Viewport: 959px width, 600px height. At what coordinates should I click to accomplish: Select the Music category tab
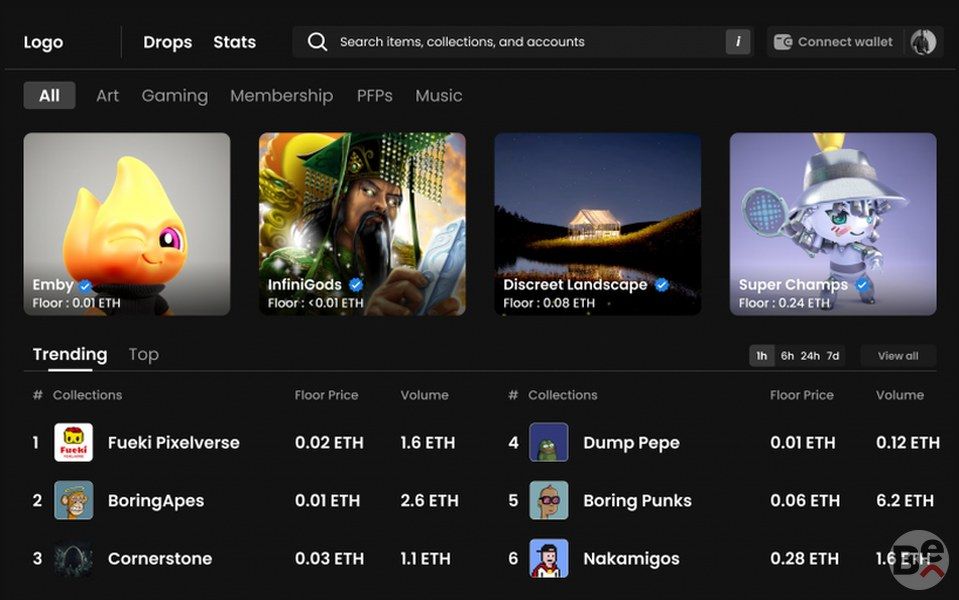coord(438,96)
